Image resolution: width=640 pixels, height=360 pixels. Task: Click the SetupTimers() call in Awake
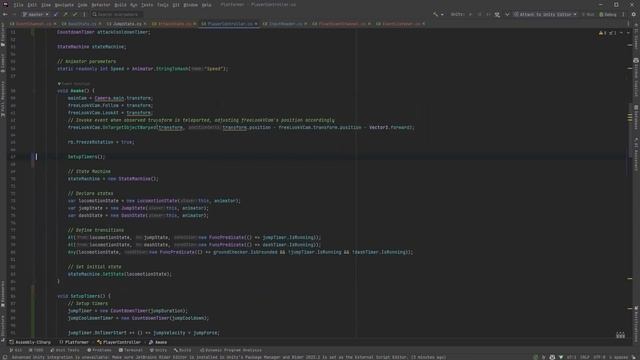coord(86,157)
